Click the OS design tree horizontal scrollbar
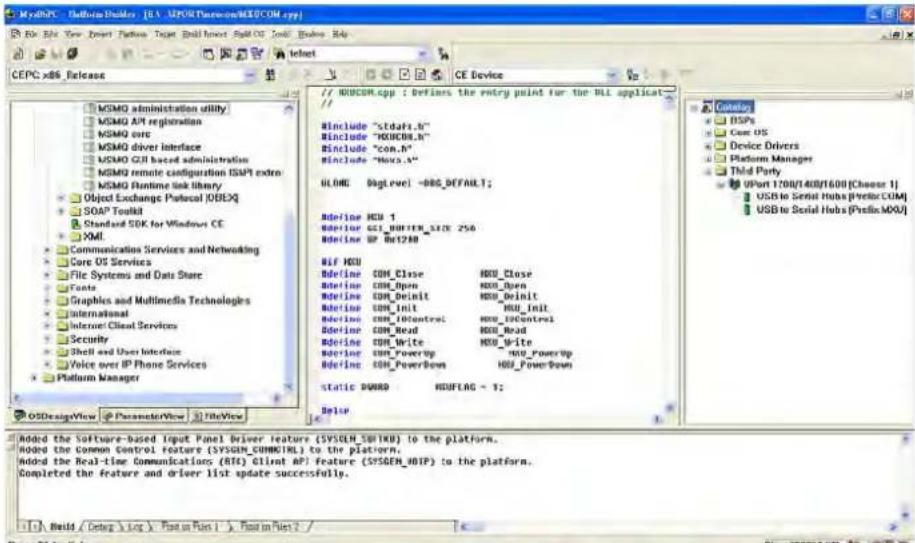 click(146, 398)
